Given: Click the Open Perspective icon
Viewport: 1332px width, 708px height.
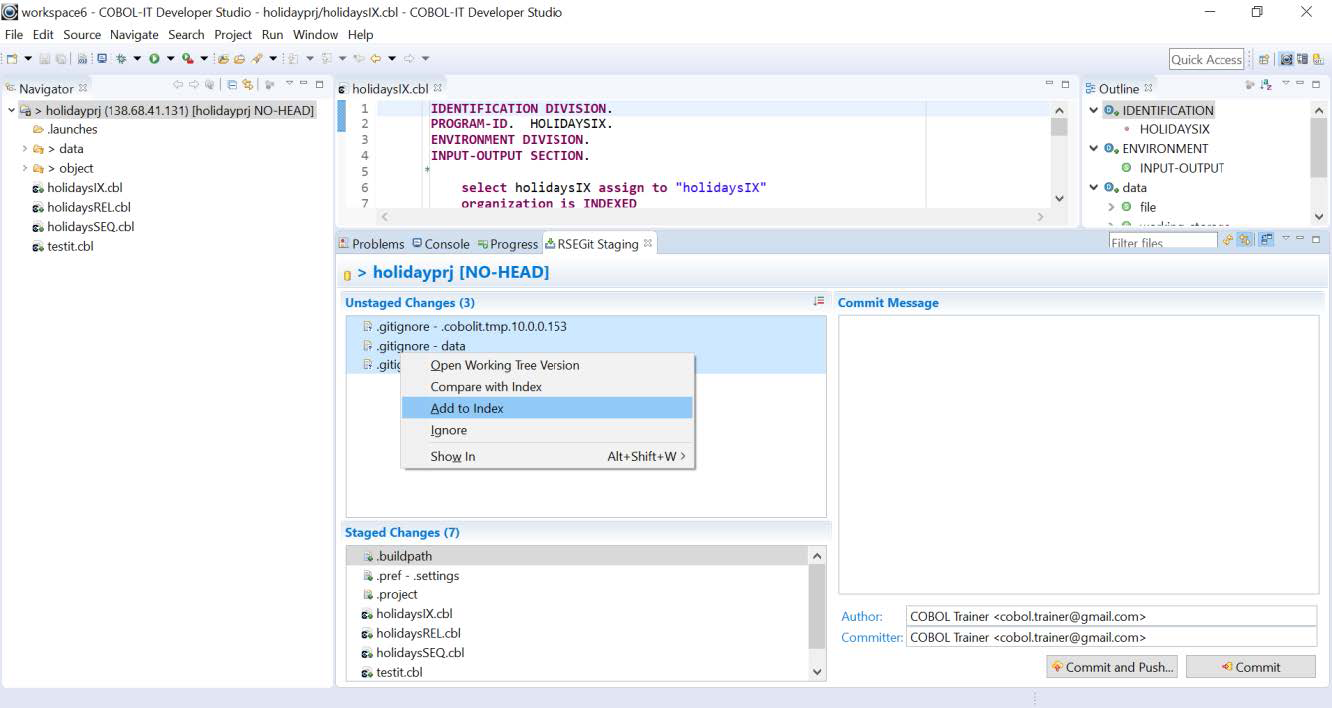Looking at the screenshot, I should click(x=1264, y=60).
